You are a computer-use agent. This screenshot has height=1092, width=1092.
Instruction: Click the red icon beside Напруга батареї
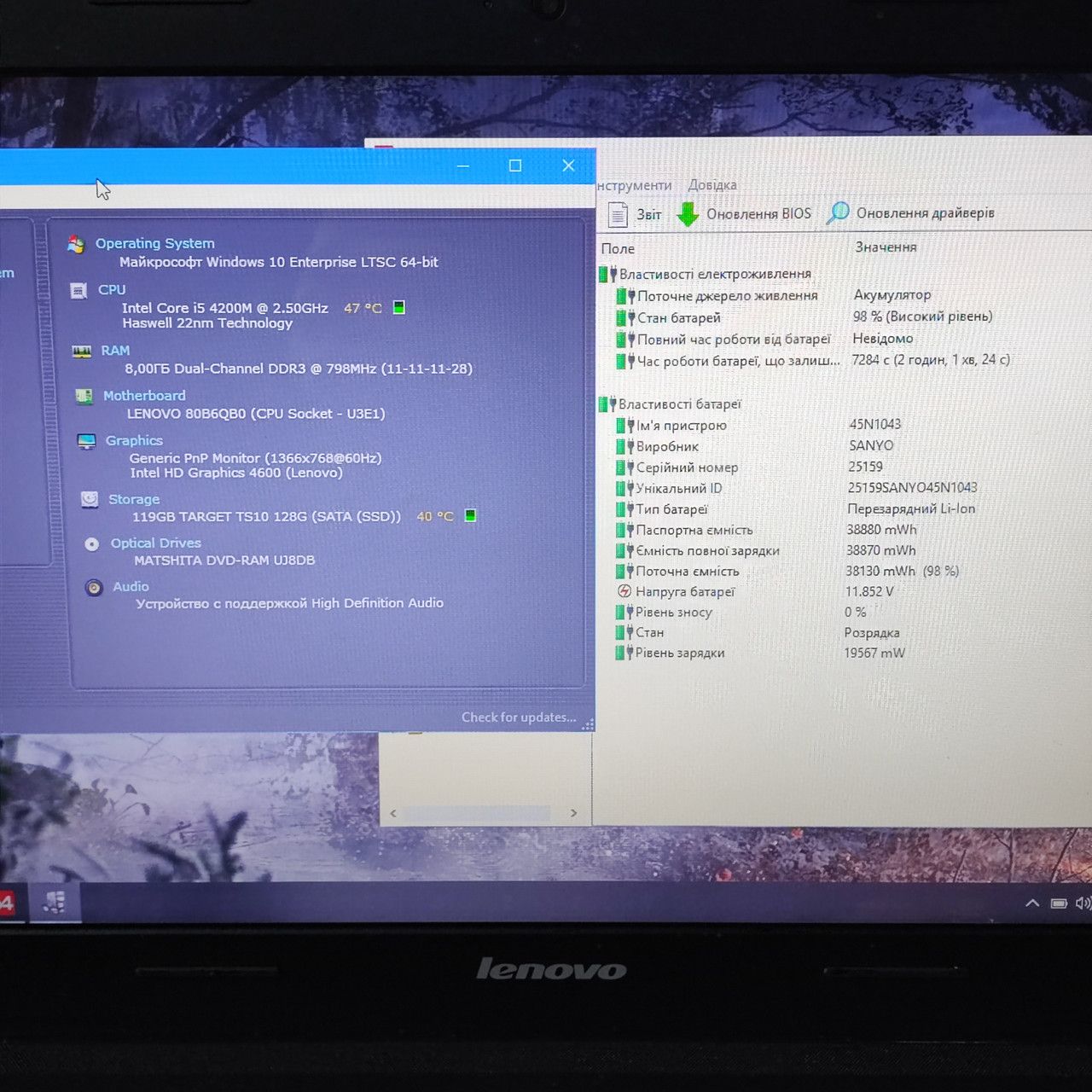point(624,591)
